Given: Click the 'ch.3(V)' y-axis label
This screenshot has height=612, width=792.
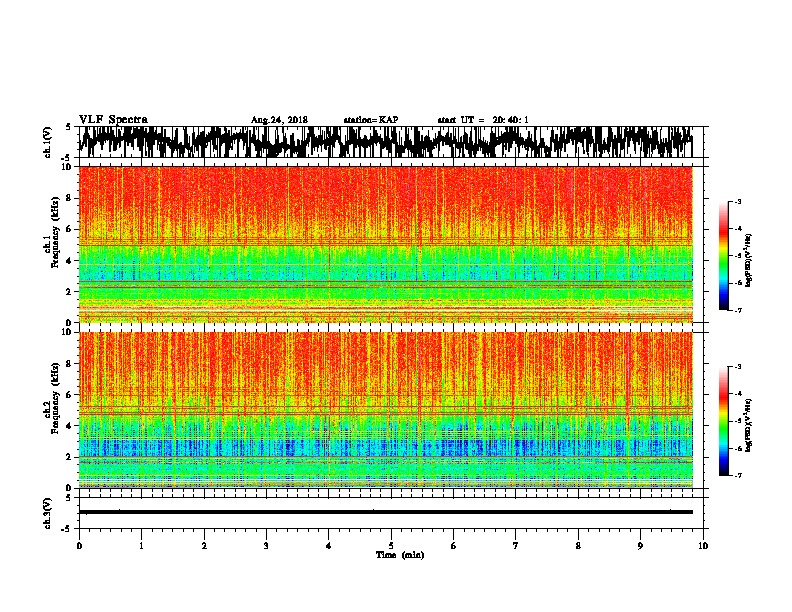Looking at the screenshot, I should (x=48, y=513).
